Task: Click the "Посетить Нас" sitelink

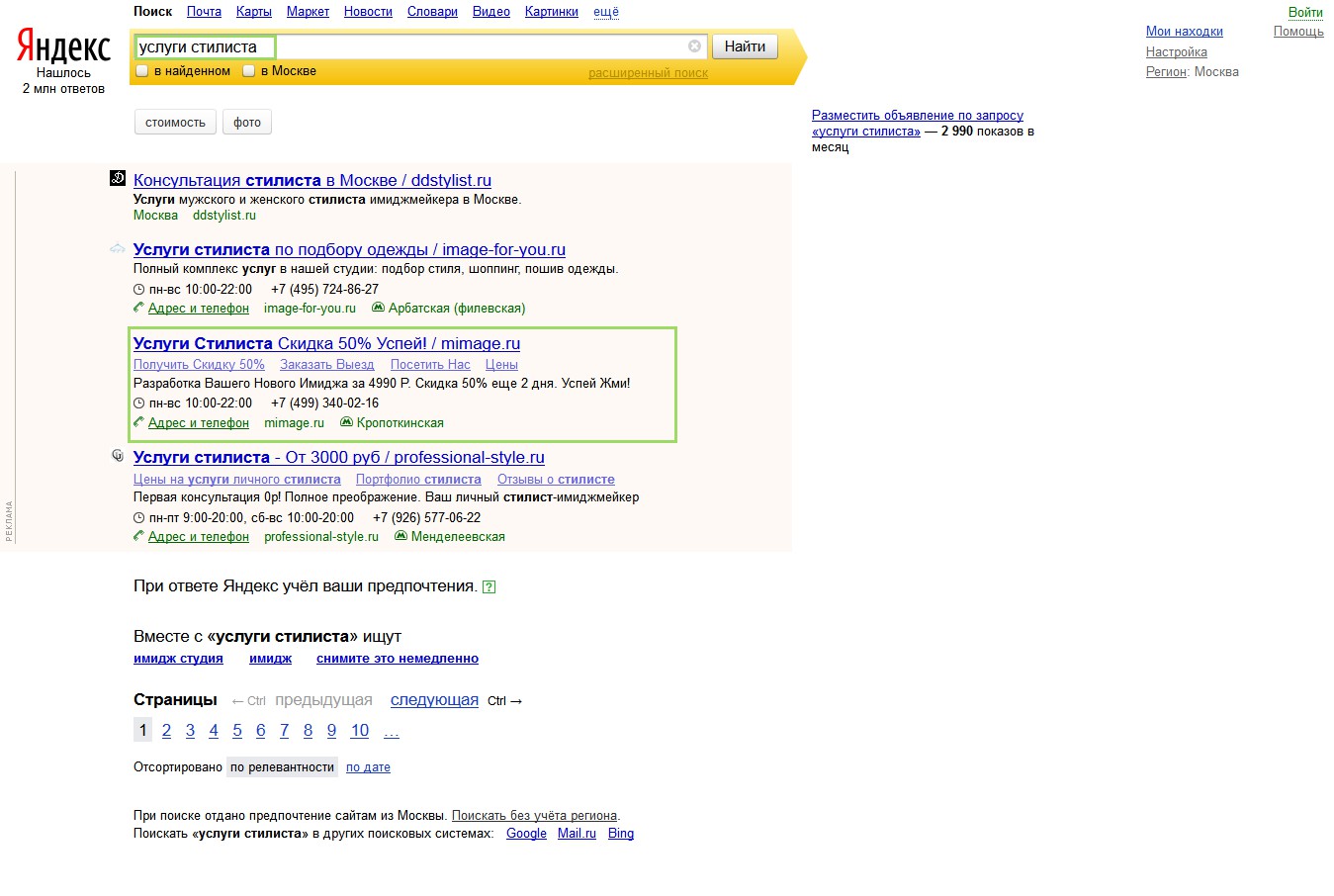Action: (x=430, y=365)
